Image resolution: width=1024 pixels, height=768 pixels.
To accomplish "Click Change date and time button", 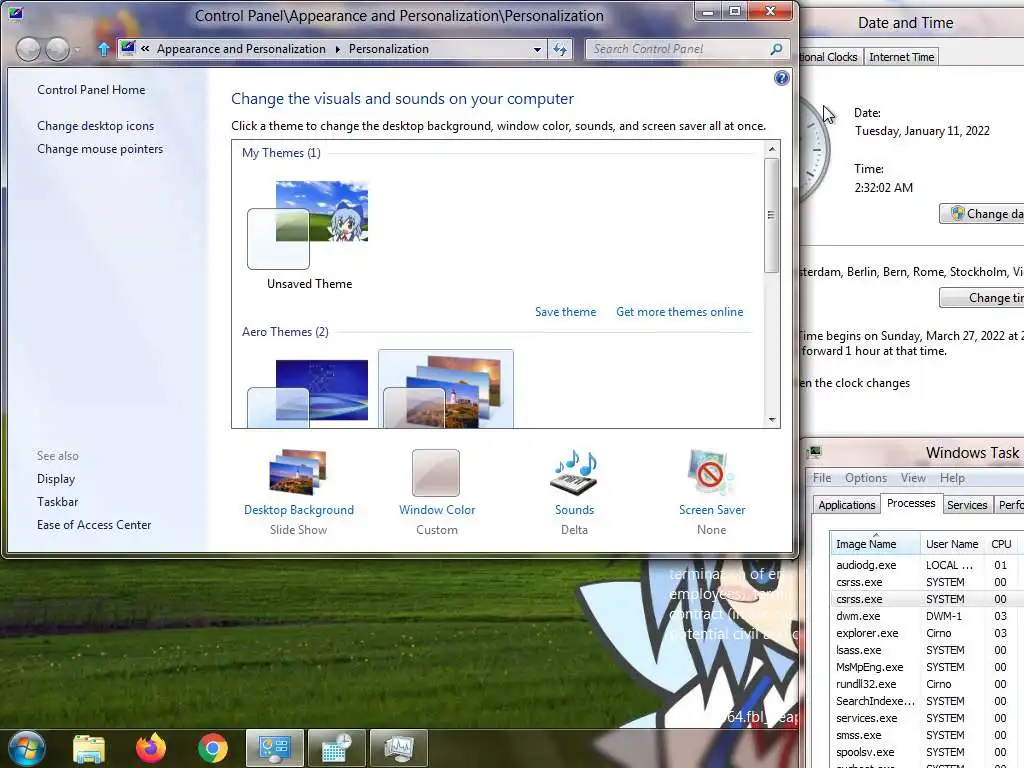I will click(982, 214).
